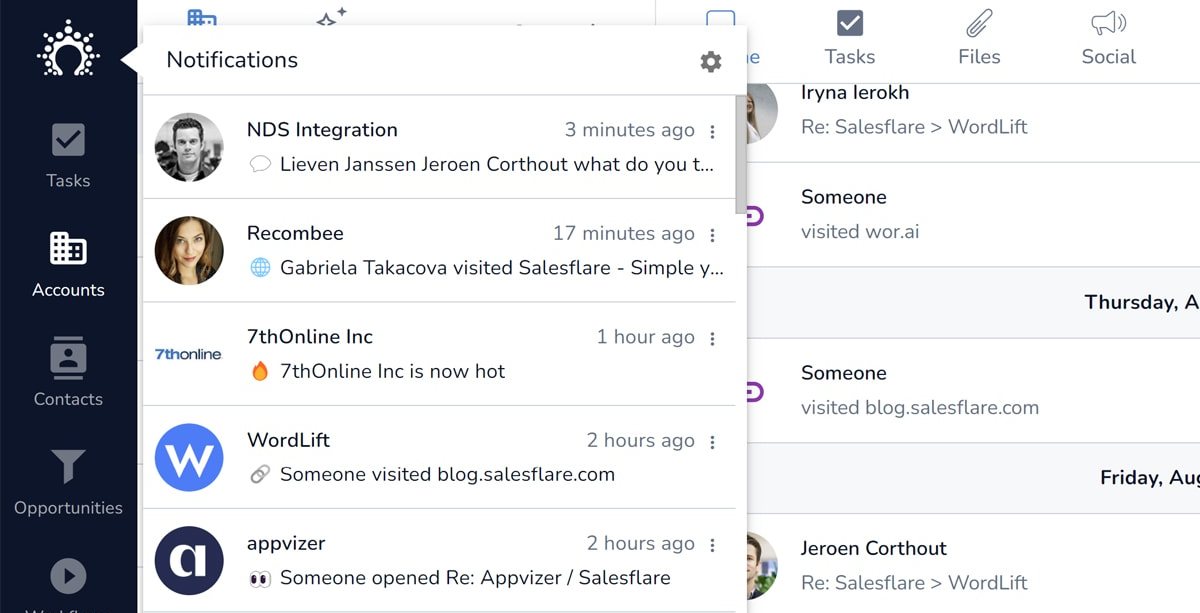
Task: Open Tasks in the sidebar
Action: (x=68, y=156)
